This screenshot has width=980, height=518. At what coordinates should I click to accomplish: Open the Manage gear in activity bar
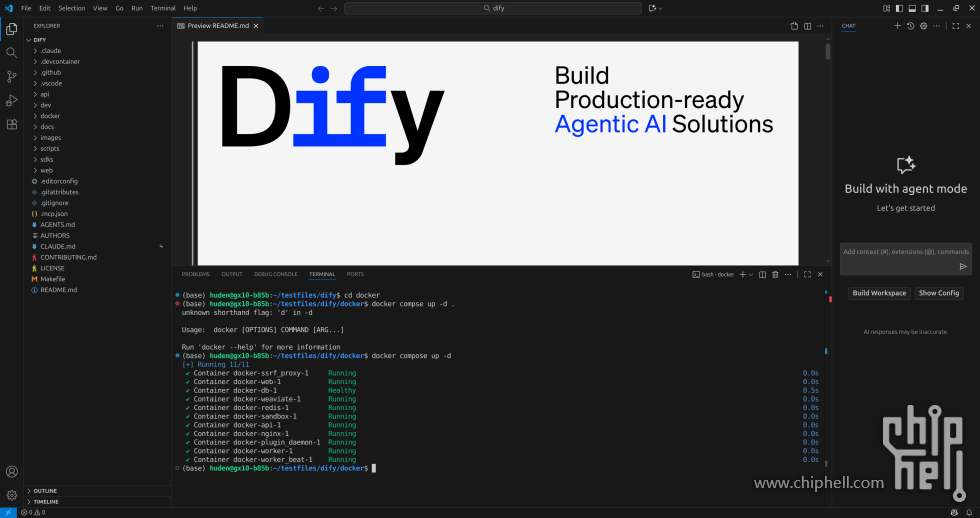(12, 495)
